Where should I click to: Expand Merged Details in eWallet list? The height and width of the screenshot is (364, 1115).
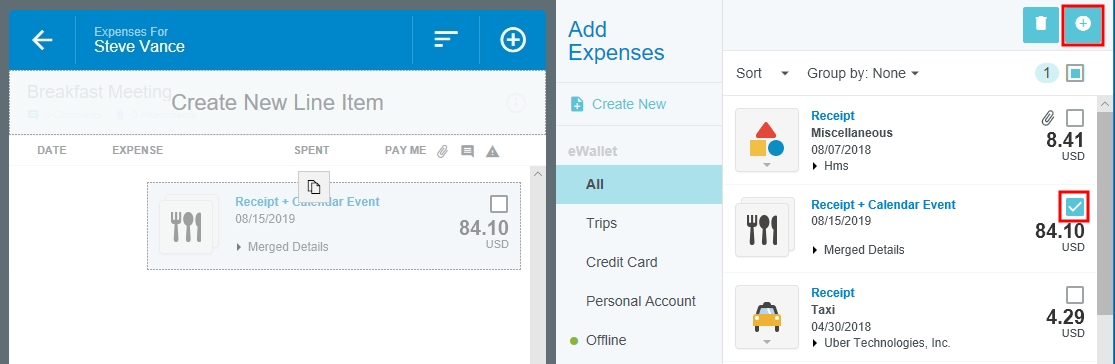click(x=858, y=250)
